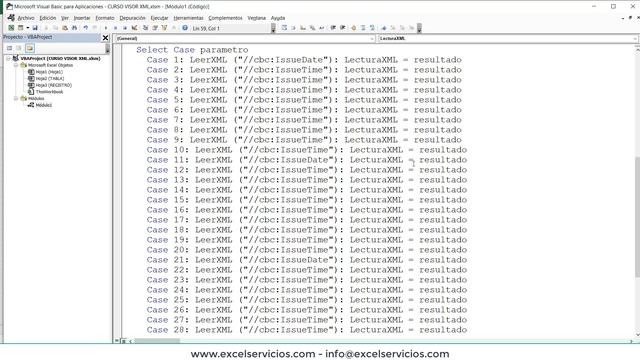Click the View Code icon in the Project panel

click(x=9, y=48)
